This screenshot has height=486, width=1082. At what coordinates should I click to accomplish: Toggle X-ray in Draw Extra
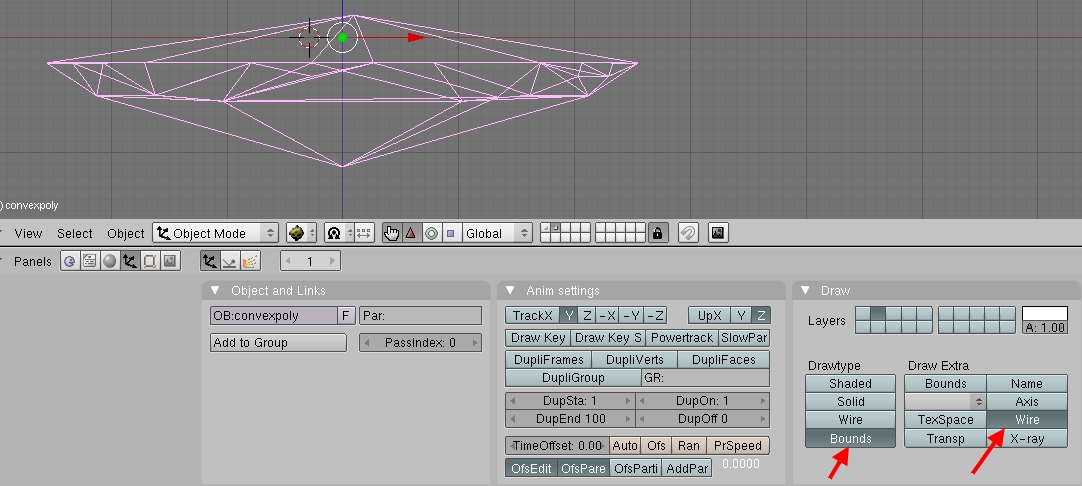tap(1027, 438)
